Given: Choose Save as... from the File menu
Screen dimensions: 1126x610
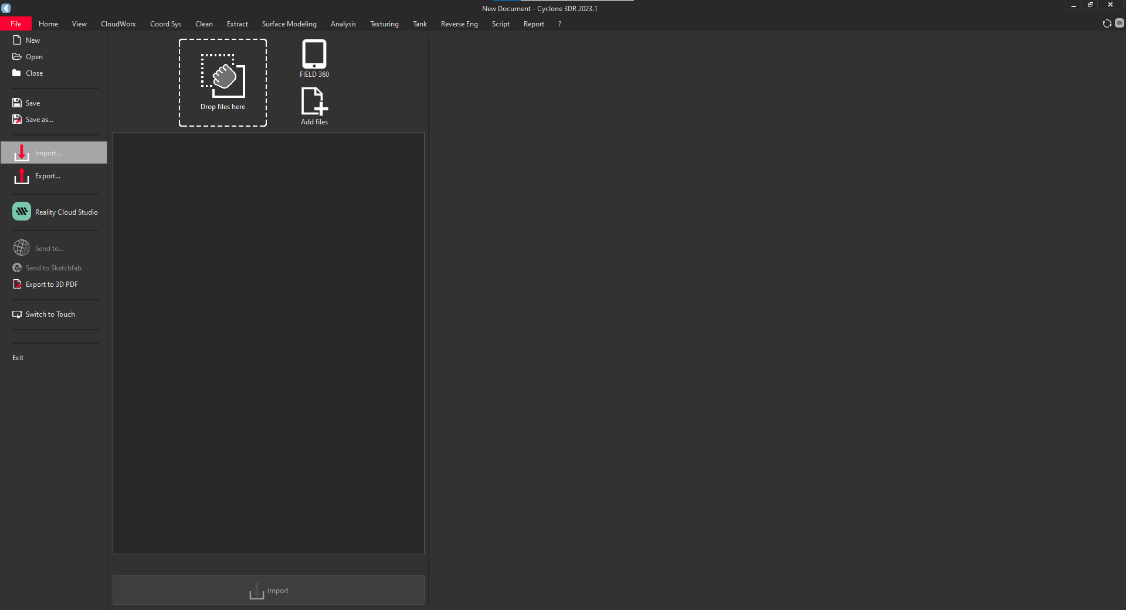Looking at the screenshot, I should [x=39, y=119].
